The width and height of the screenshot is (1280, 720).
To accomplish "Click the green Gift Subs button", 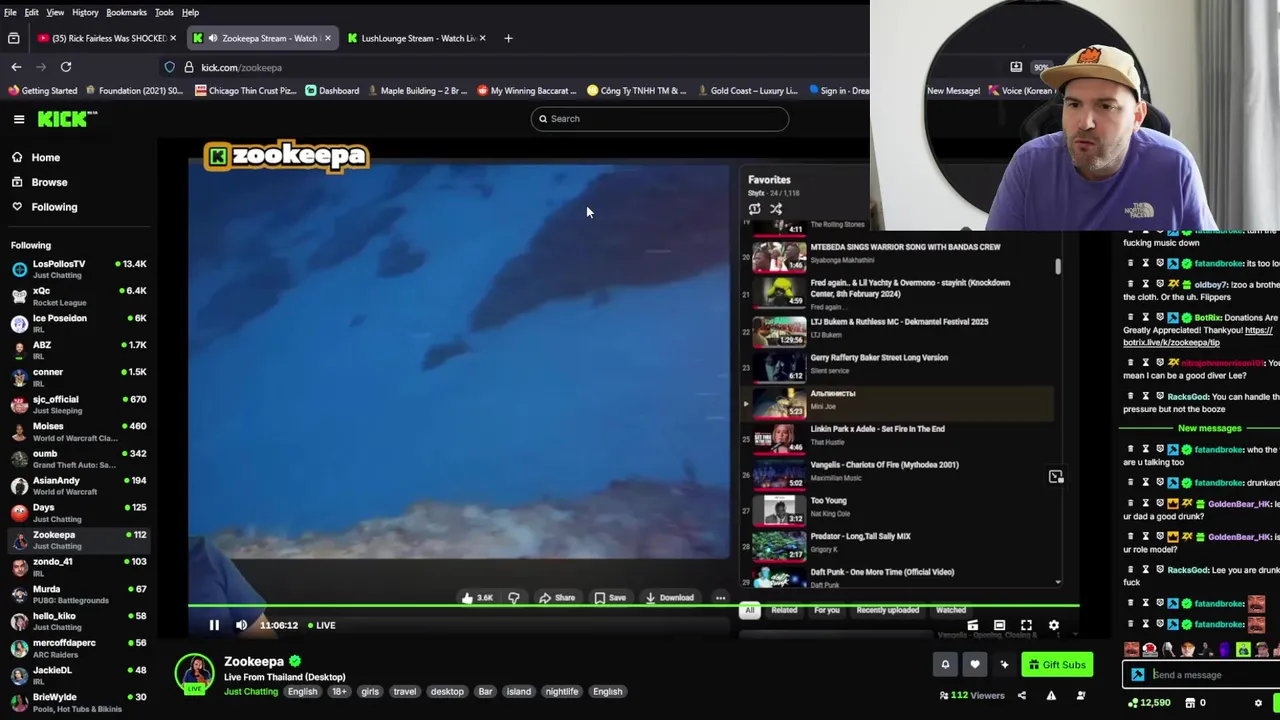I will coord(1057,664).
